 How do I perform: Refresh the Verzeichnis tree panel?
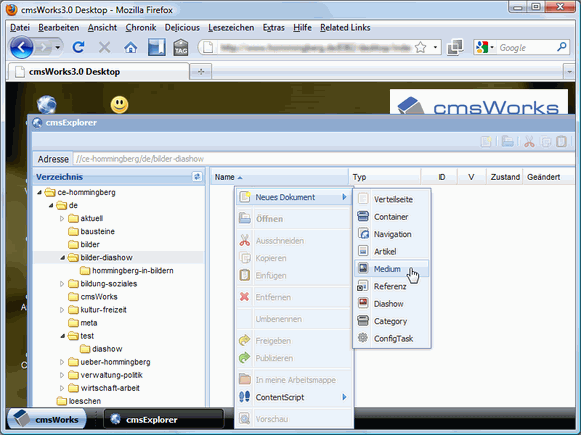[x=197, y=177]
